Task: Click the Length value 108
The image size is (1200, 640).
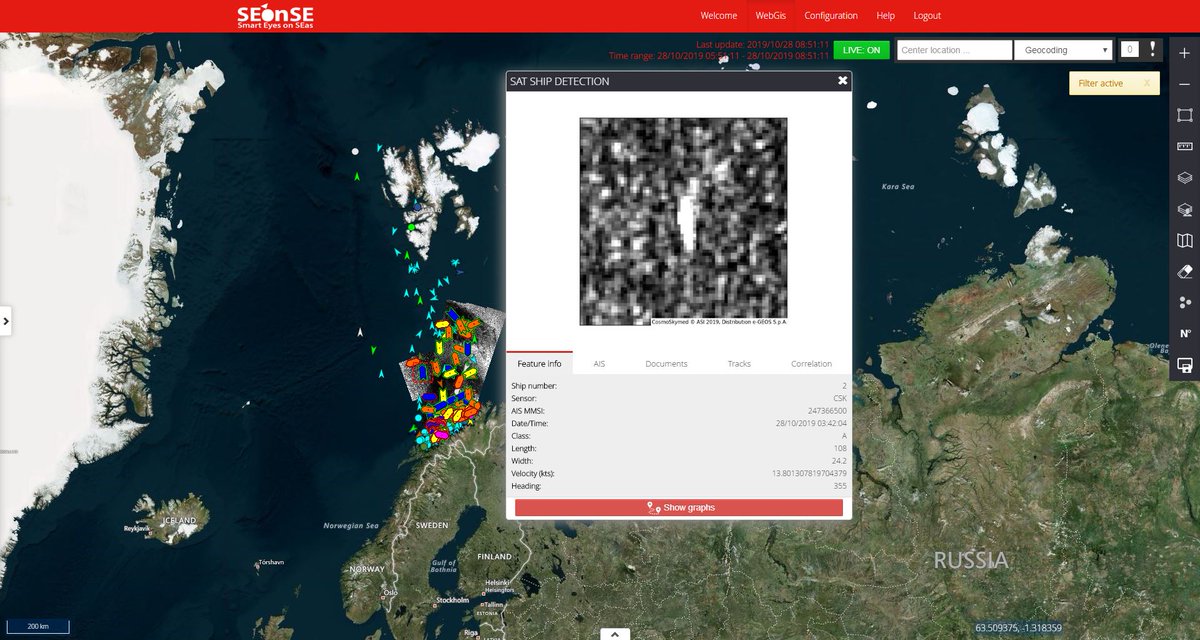Action: point(840,448)
